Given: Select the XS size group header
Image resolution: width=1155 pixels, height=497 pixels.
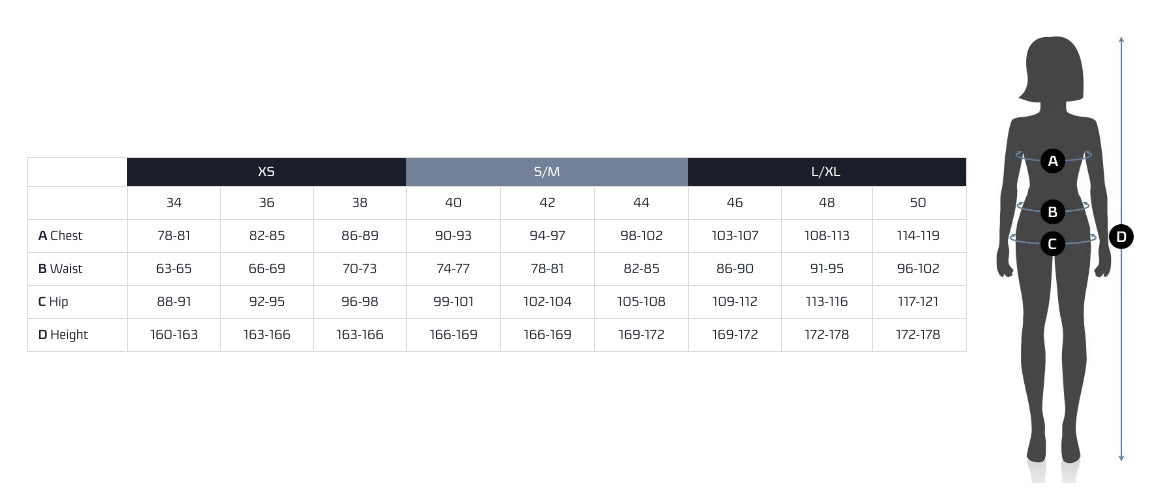Looking at the screenshot, I should pyautogui.click(x=266, y=172).
